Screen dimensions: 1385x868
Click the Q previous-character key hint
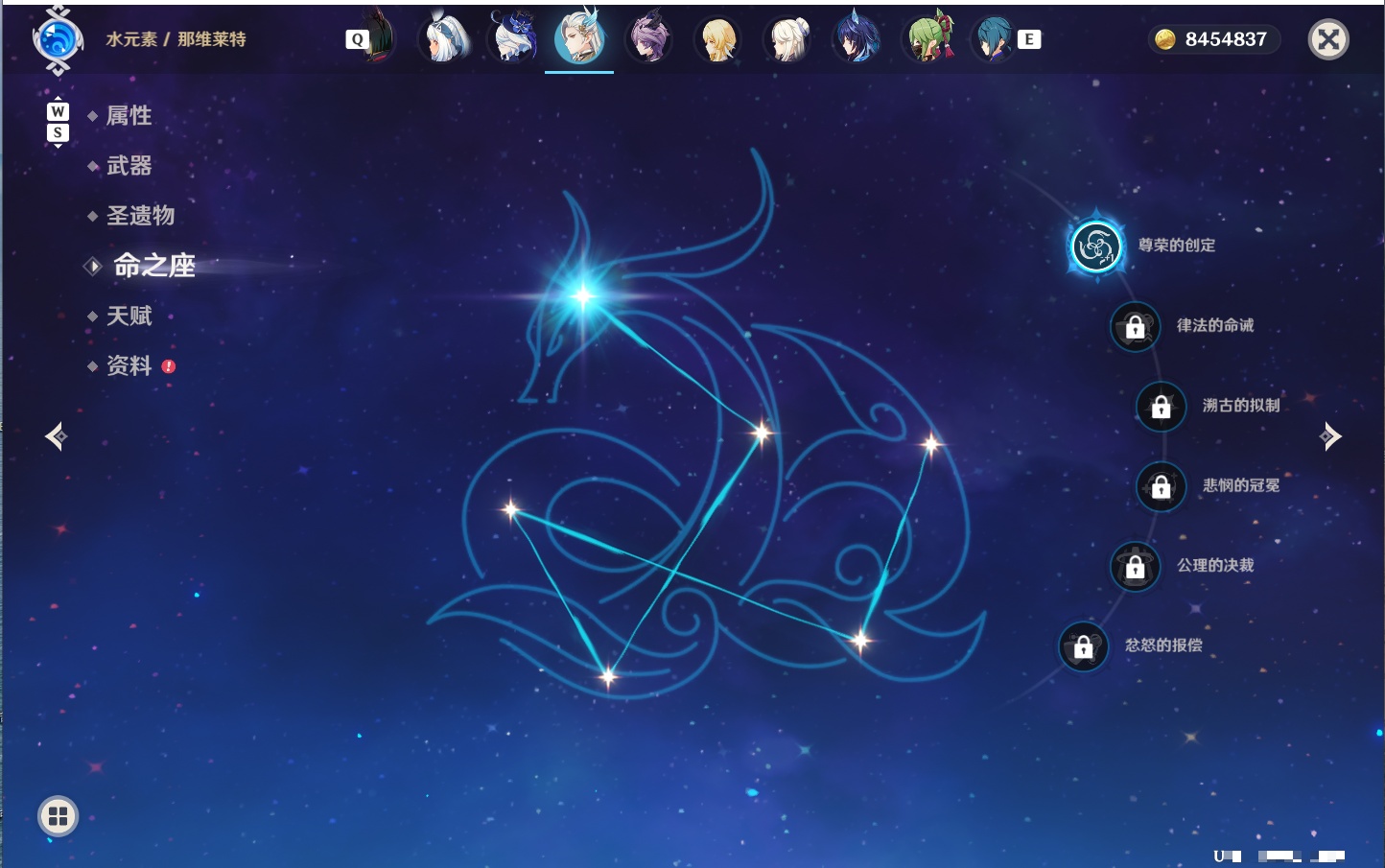(x=357, y=39)
